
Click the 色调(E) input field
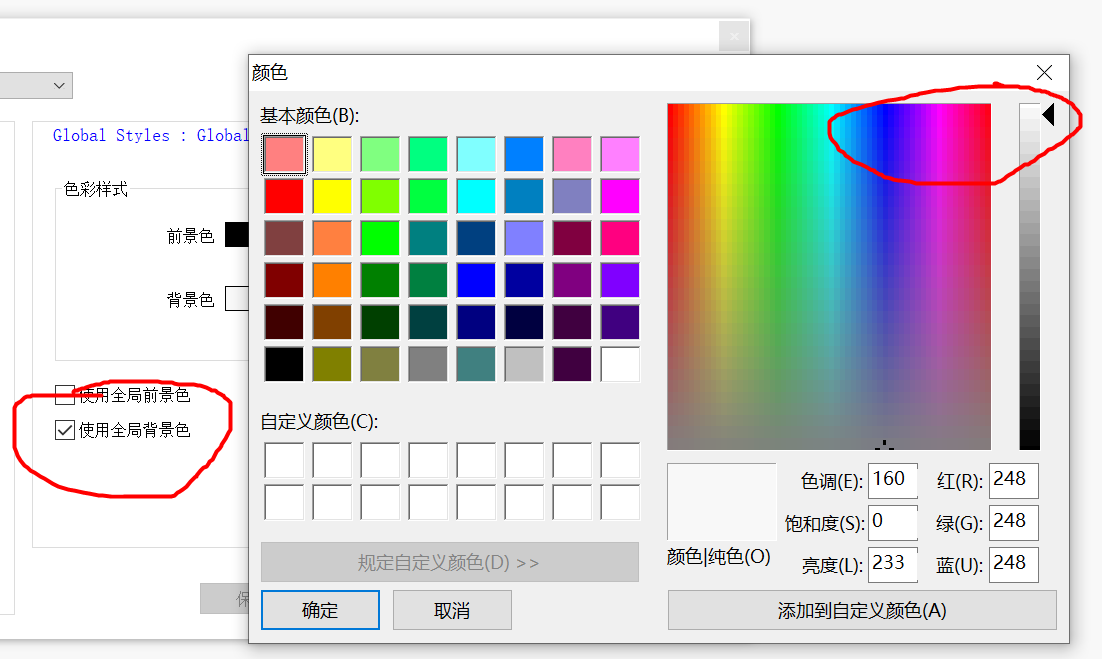893,481
